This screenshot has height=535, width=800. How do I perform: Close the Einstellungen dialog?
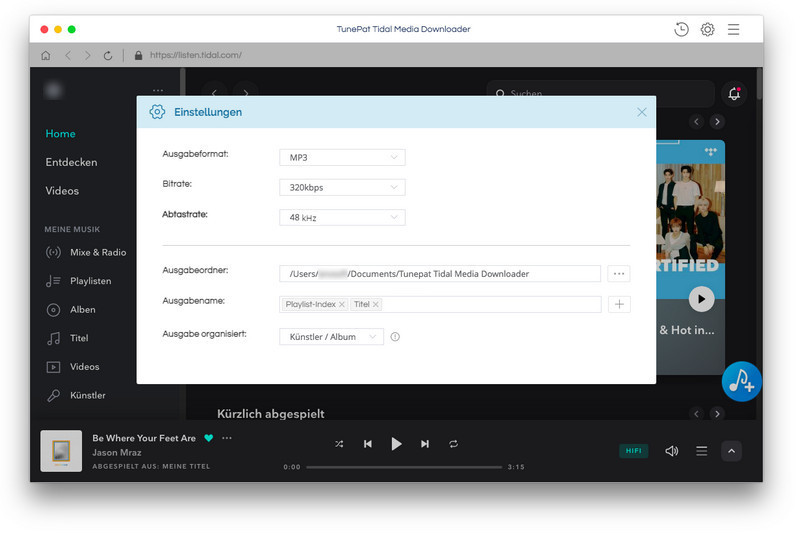tap(642, 112)
